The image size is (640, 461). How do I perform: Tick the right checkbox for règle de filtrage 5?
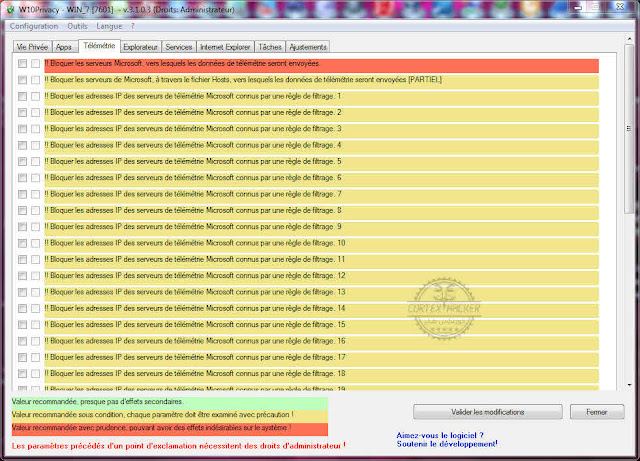(36, 162)
